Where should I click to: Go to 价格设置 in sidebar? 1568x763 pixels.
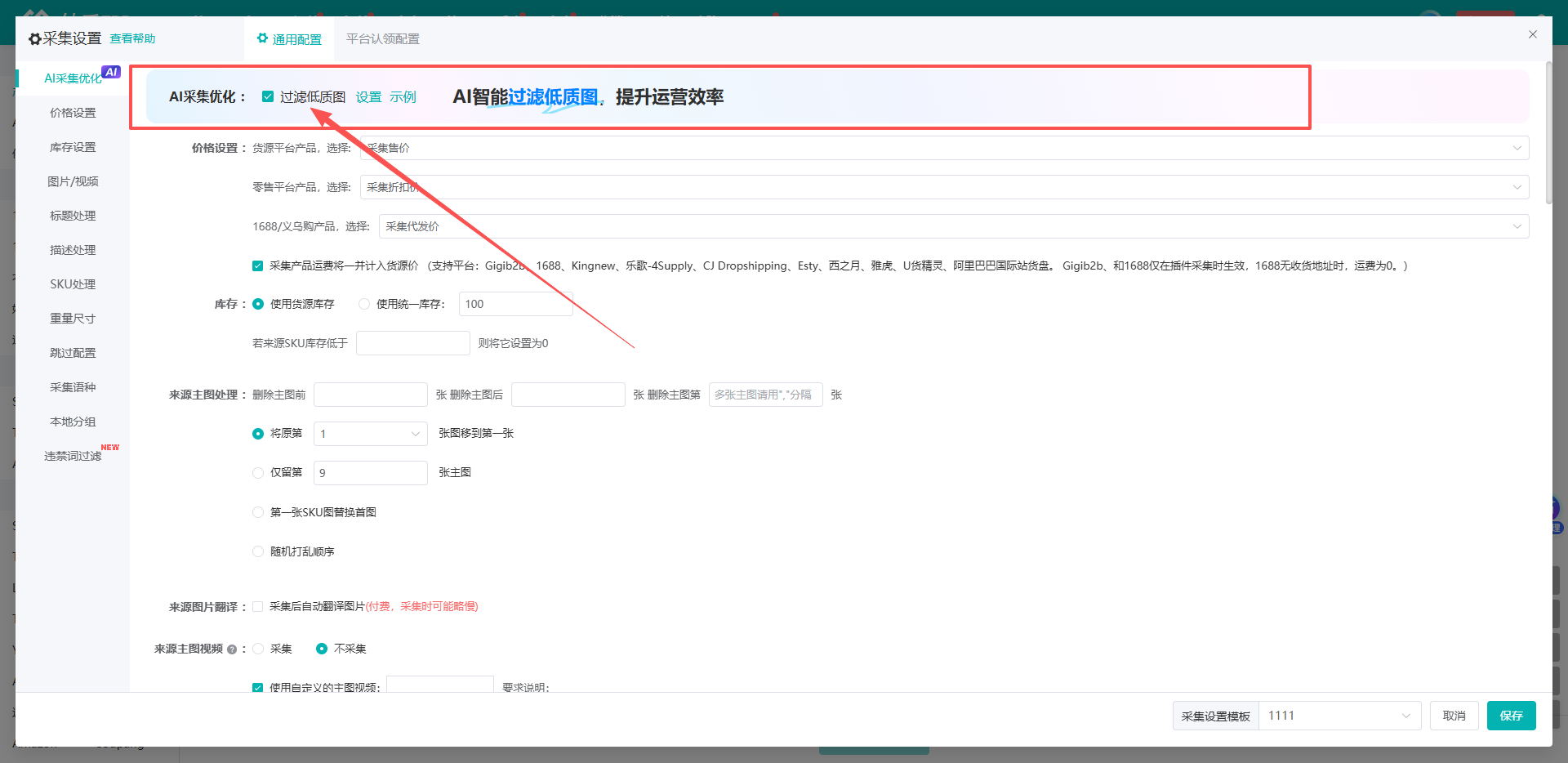[x=73, y=113]
